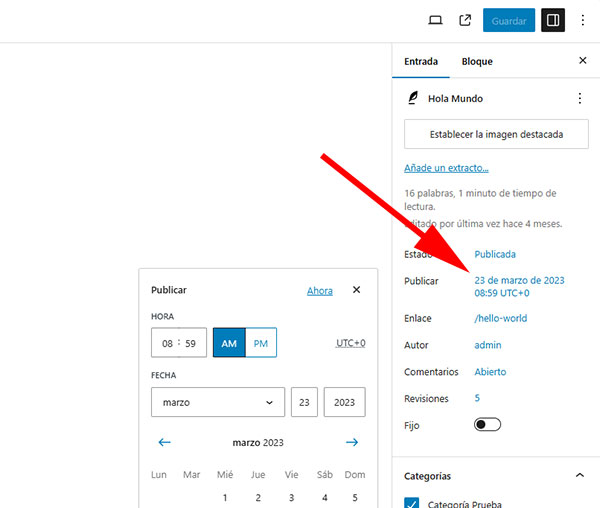Open the 5 revisions
The image size is (600, 508).
(477, 398)
